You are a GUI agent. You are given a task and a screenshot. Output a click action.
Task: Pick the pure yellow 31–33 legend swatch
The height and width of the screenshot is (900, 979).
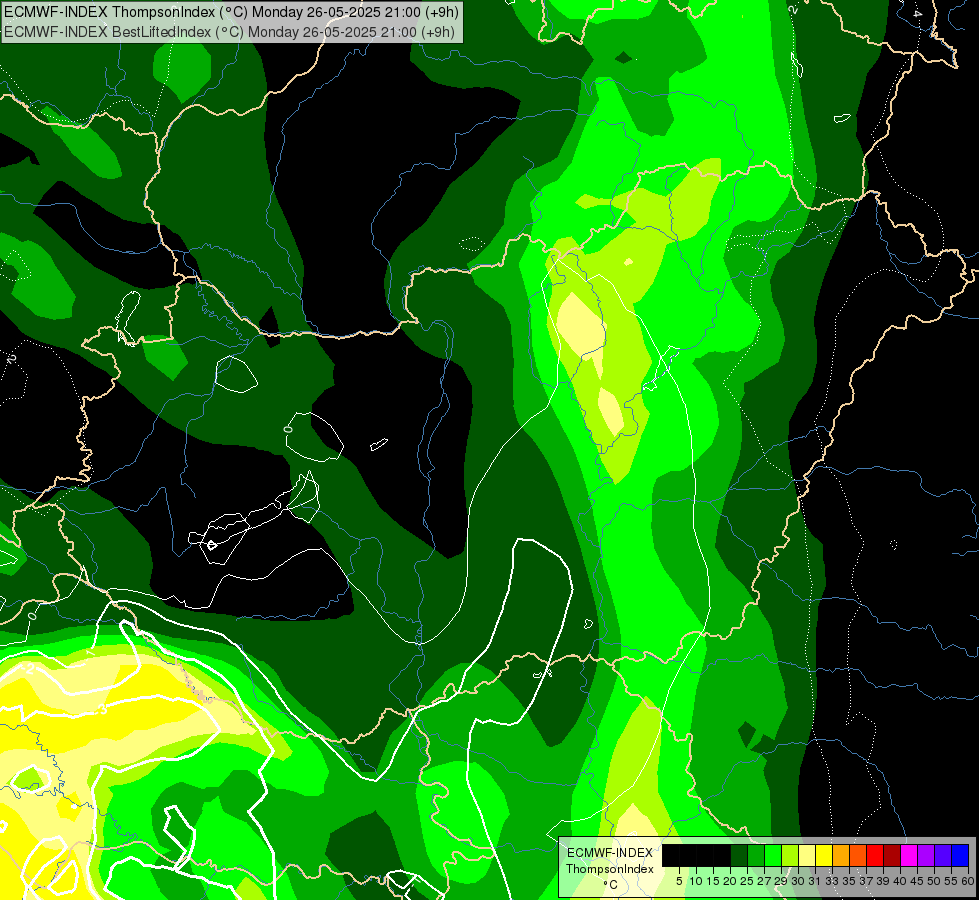point(824,855)
